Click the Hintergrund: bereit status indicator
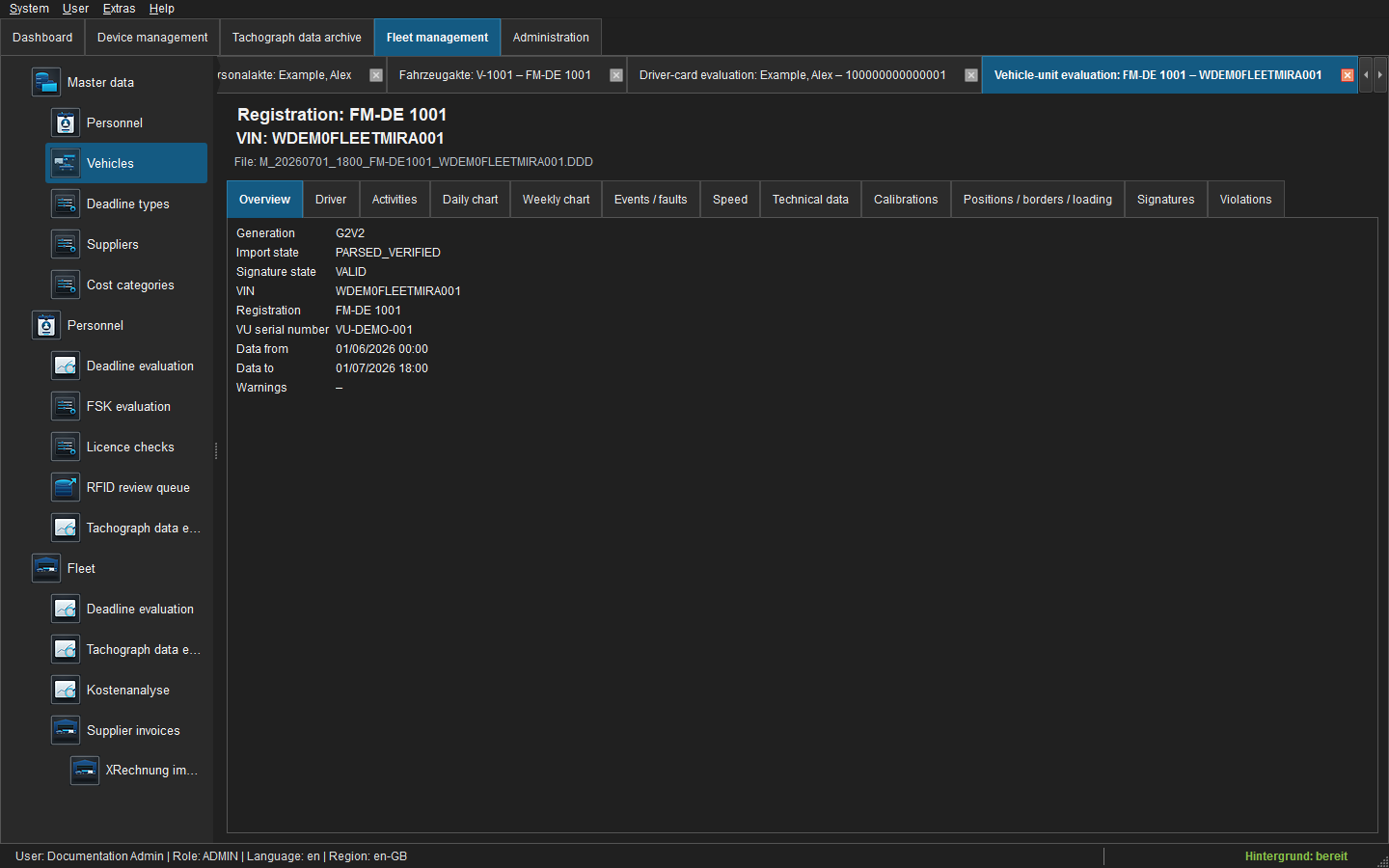This screenshot has width=1389, height=868. click(1295, 856)
